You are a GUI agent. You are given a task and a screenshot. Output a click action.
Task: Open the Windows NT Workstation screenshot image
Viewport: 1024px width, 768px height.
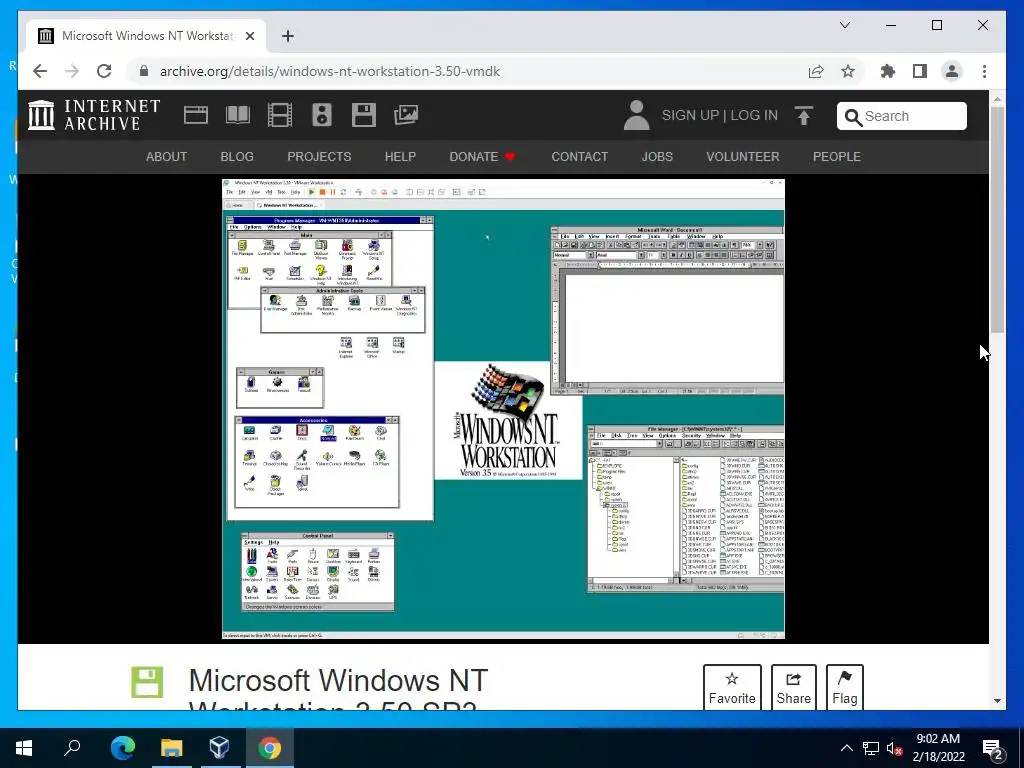coord(504,409)
